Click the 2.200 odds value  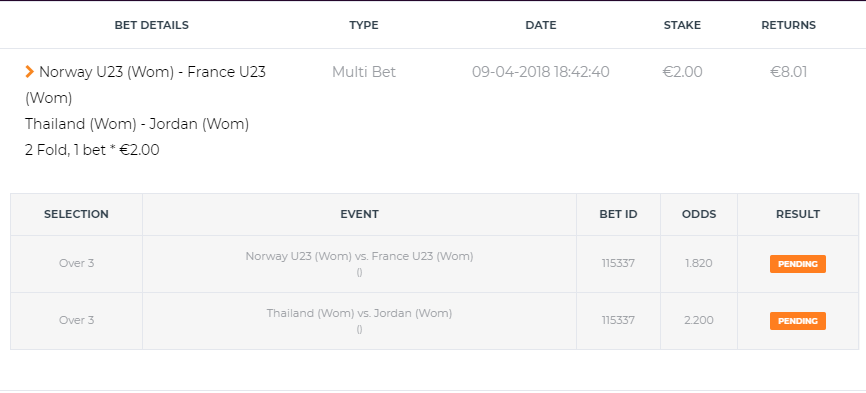[x=699, y=320]
